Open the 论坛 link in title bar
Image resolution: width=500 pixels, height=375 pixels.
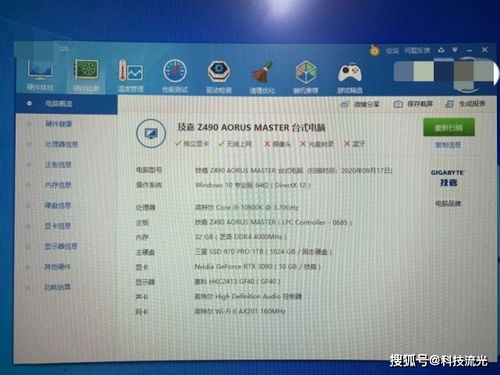pyautogui.click(x=392, y=51)
